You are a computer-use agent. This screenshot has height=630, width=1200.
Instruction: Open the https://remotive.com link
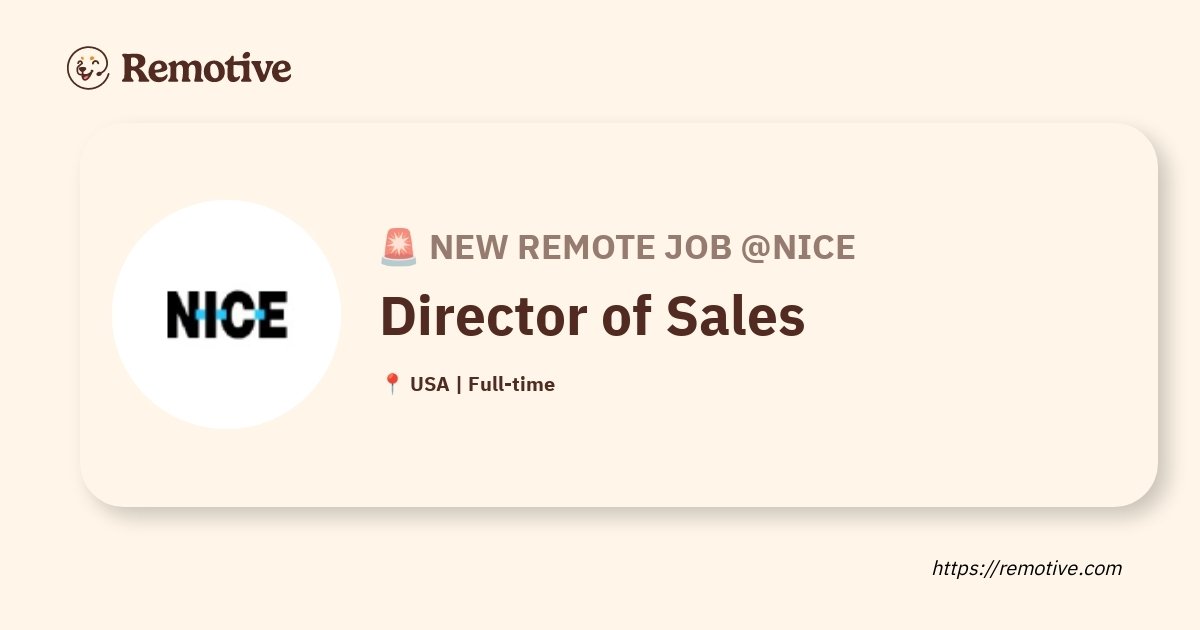[1027, 568]
